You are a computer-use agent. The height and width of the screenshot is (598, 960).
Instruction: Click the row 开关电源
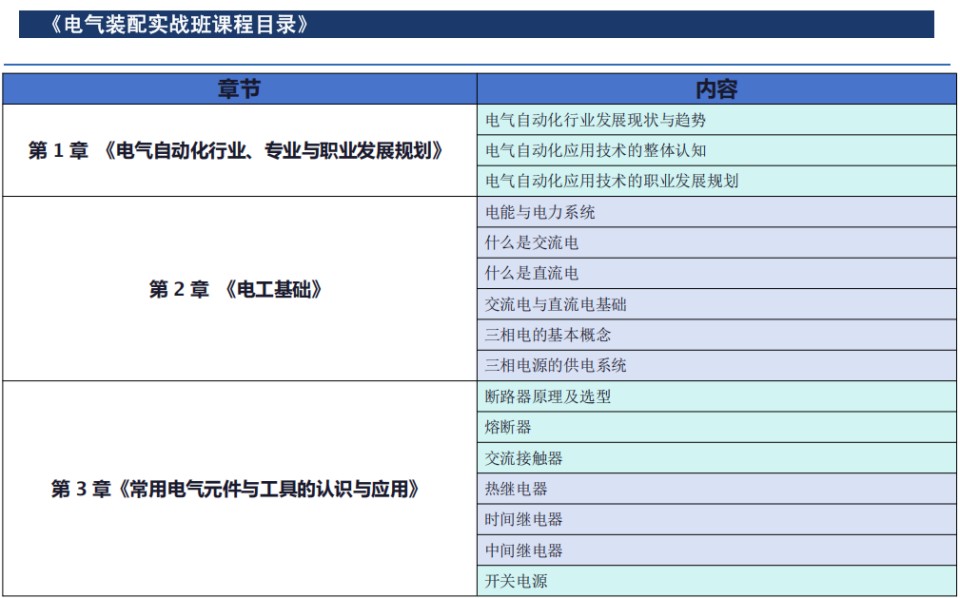pos(716,581)
